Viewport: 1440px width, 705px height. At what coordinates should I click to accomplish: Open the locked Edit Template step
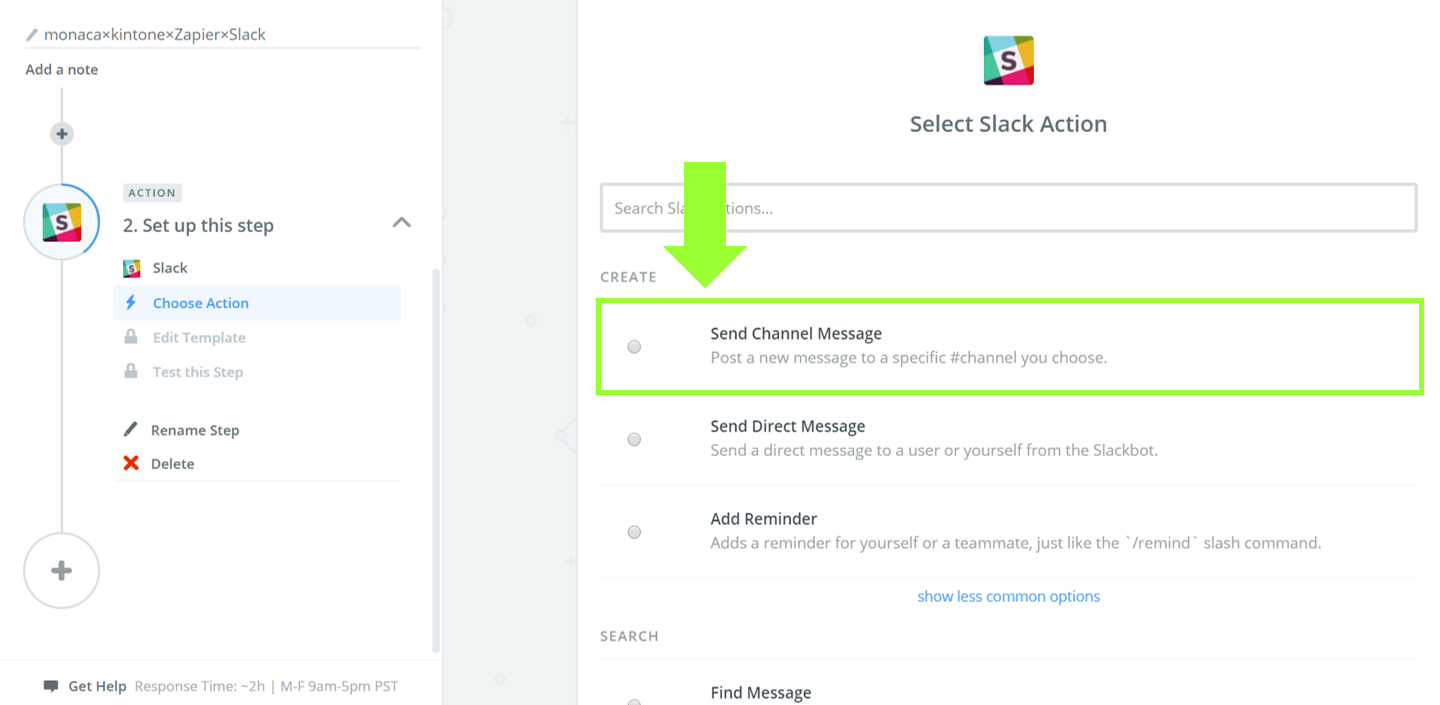tap(198, 338)
